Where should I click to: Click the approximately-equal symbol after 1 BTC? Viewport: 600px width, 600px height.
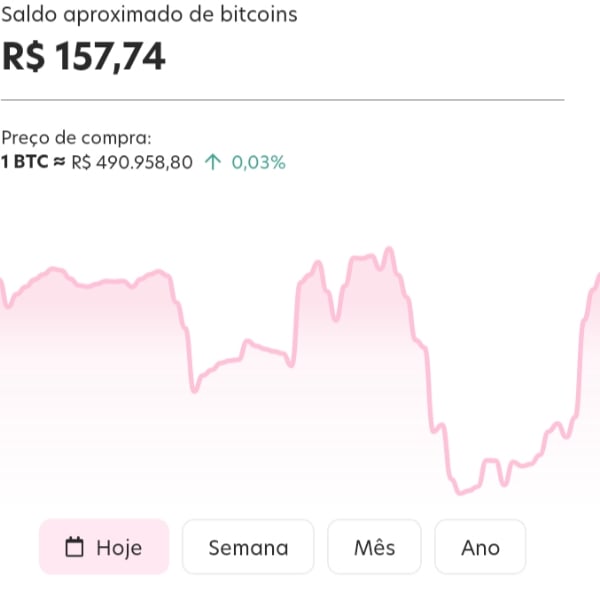point(60,163)
